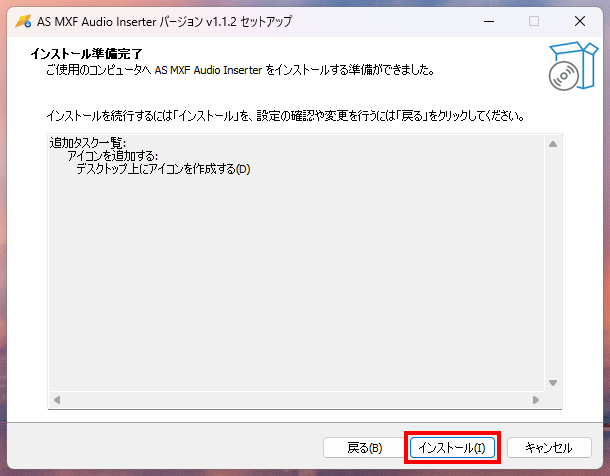Minimize the setup window
This screenshot has width=610, height=476.
tap(489, 21)
